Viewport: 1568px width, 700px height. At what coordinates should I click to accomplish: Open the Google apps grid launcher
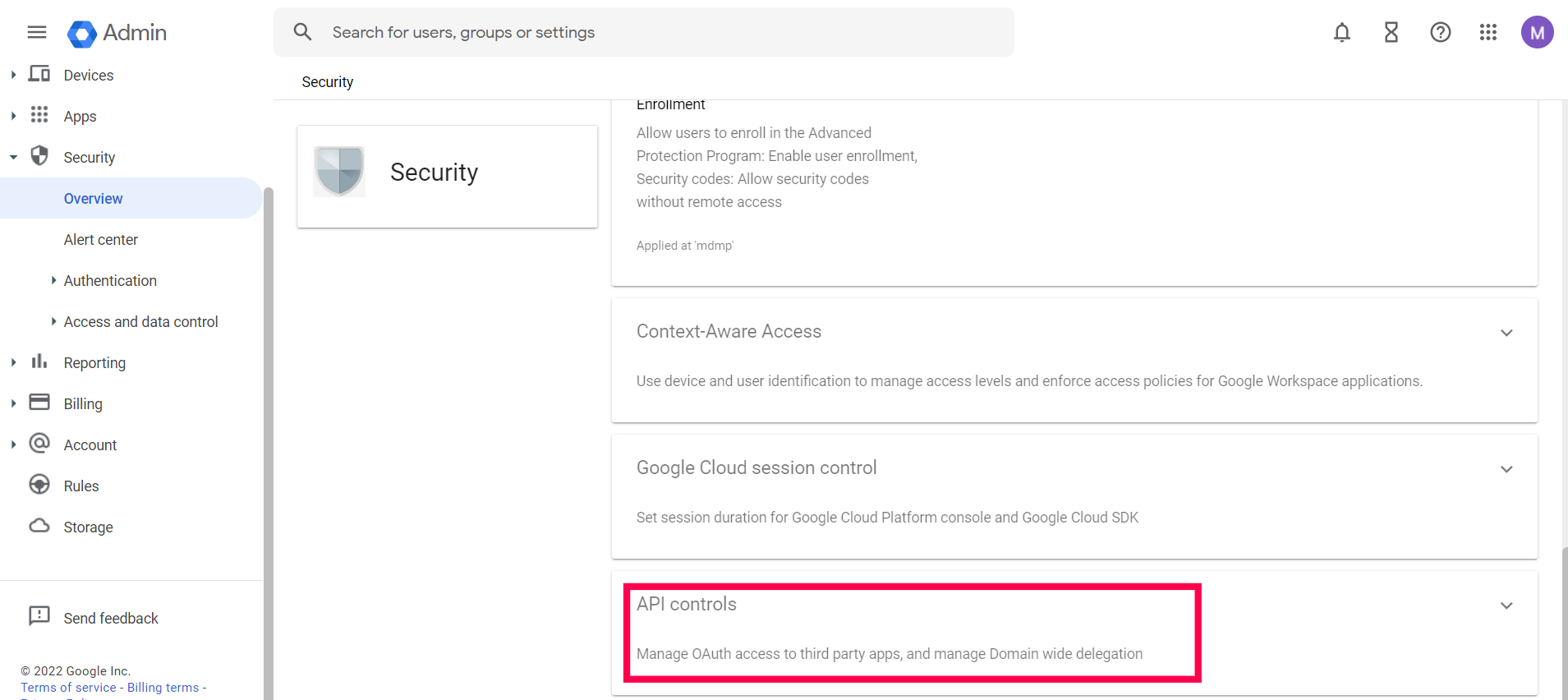pyautogui.click(x=1488, y=32)
